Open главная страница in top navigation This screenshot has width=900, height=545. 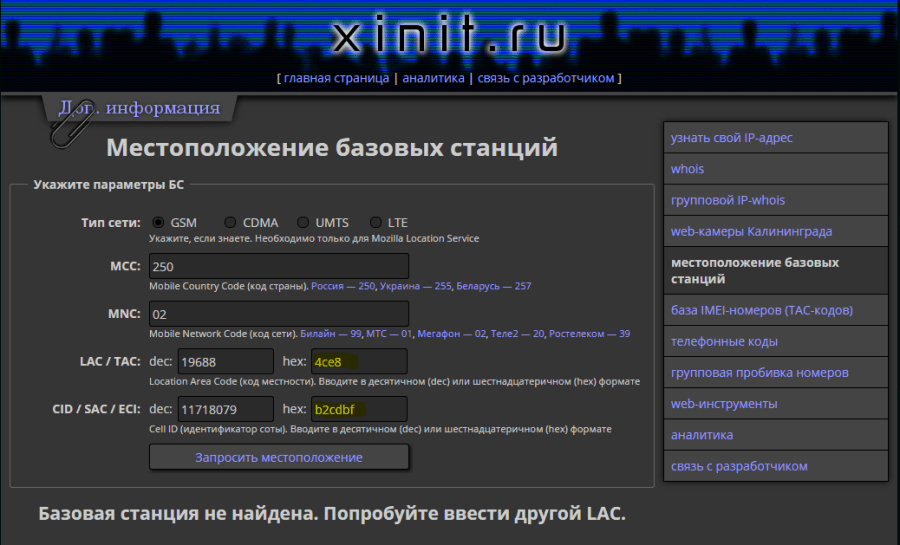click(336, 78)
